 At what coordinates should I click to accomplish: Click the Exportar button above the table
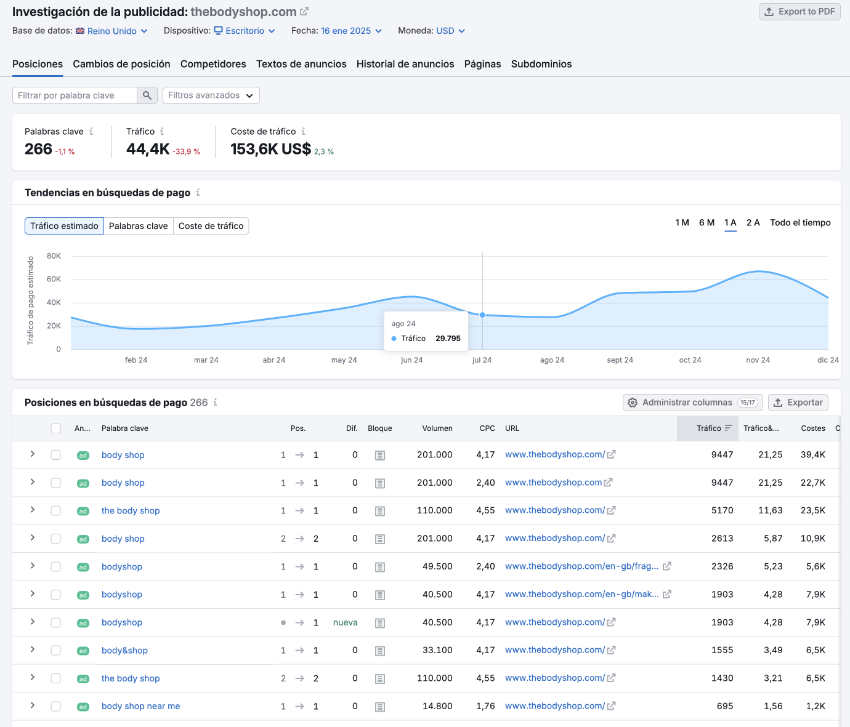[798, 402]
